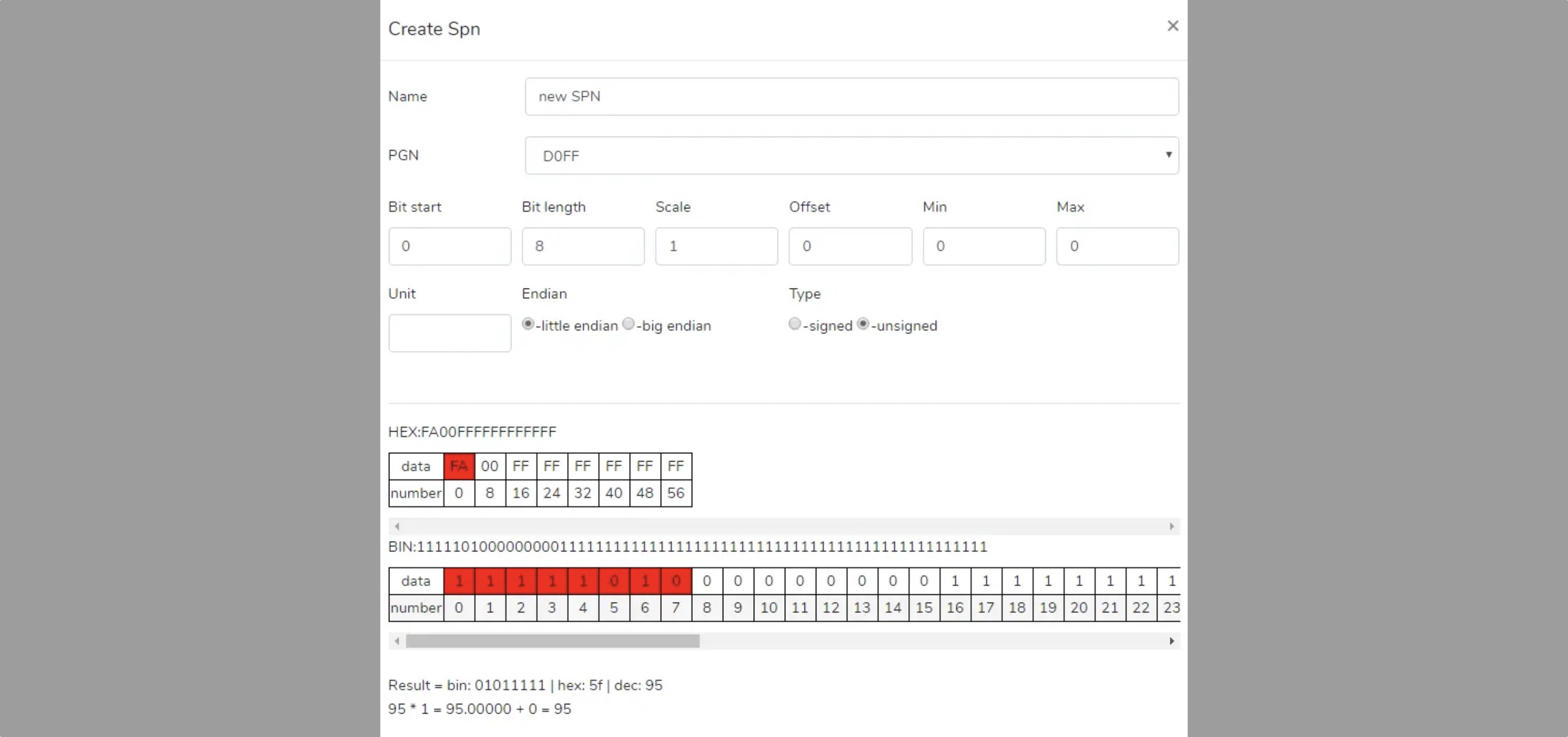Click the left arrow on binary table scrollbar

coord(398,641)
